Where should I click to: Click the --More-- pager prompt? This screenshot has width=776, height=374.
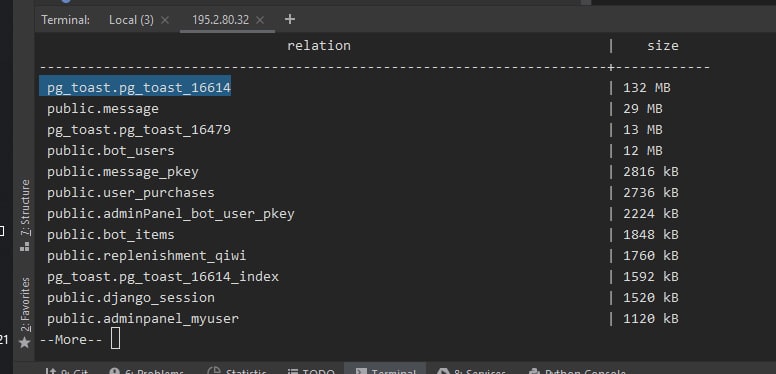(71, 340)
